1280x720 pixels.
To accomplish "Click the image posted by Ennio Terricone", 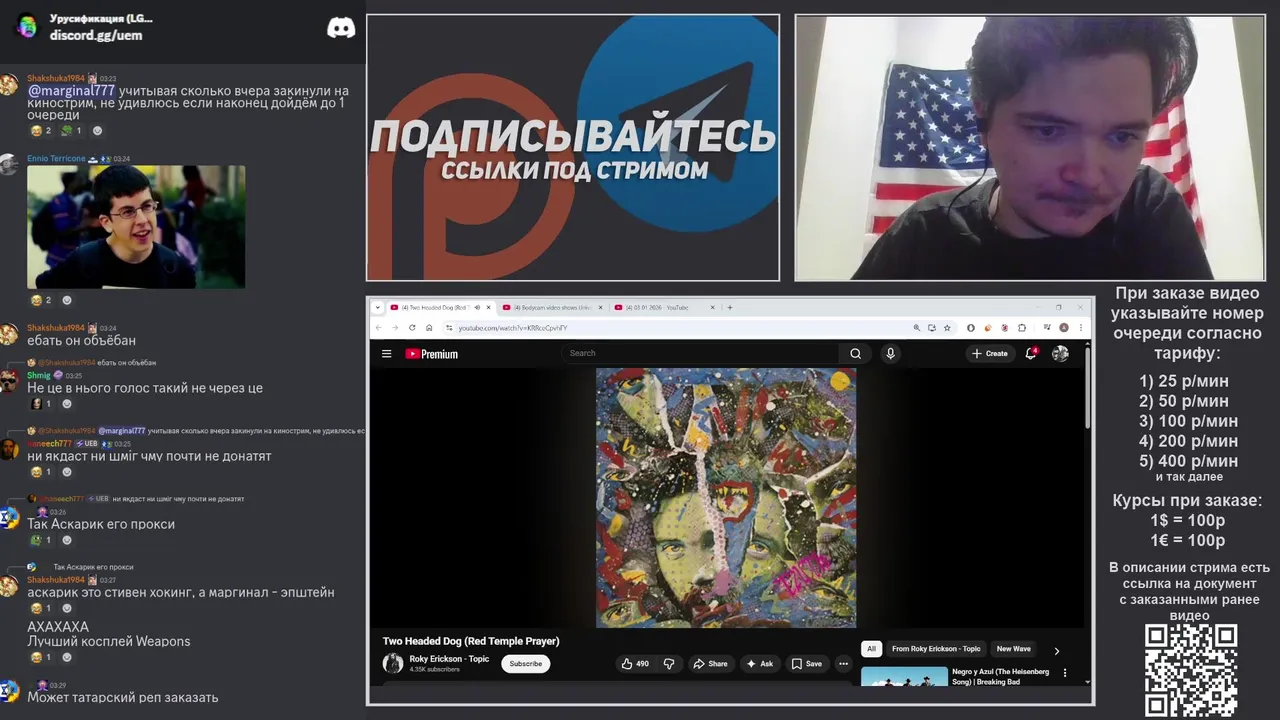I will 136,227.
